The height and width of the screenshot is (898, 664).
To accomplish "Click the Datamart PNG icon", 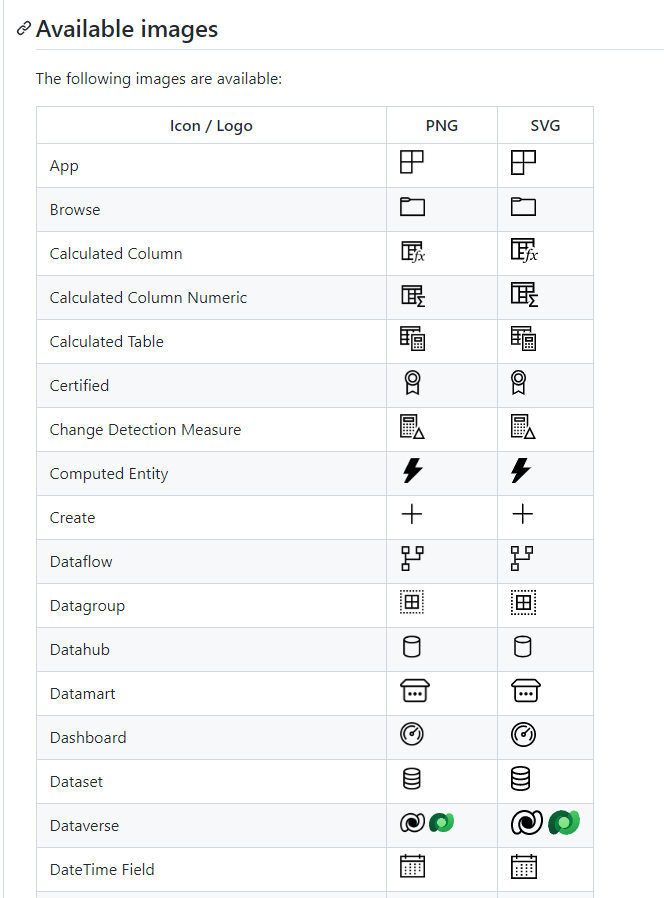I will click(415, 691).
